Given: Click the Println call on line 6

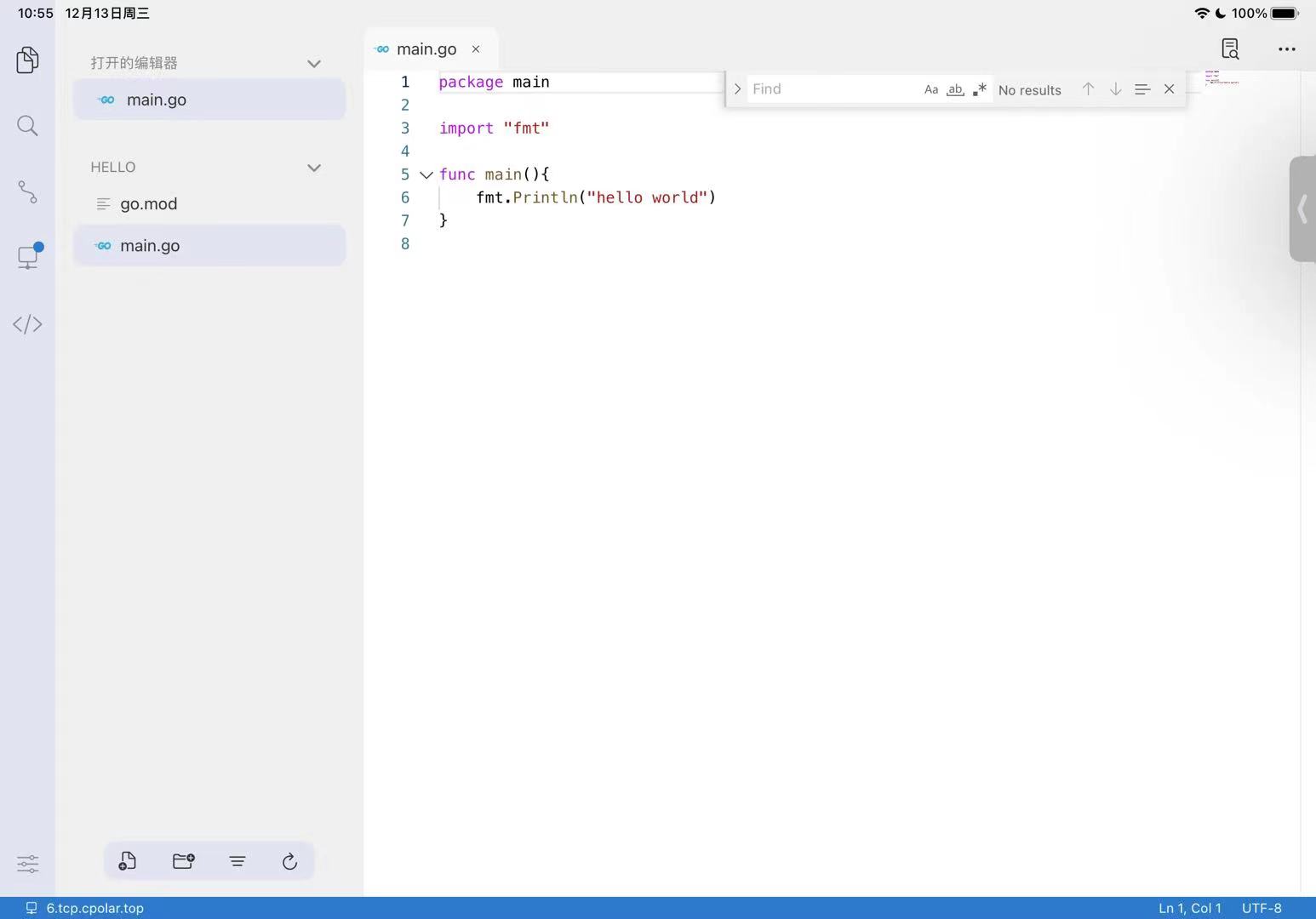Looking at the screenshot, I should pos(545,197).
